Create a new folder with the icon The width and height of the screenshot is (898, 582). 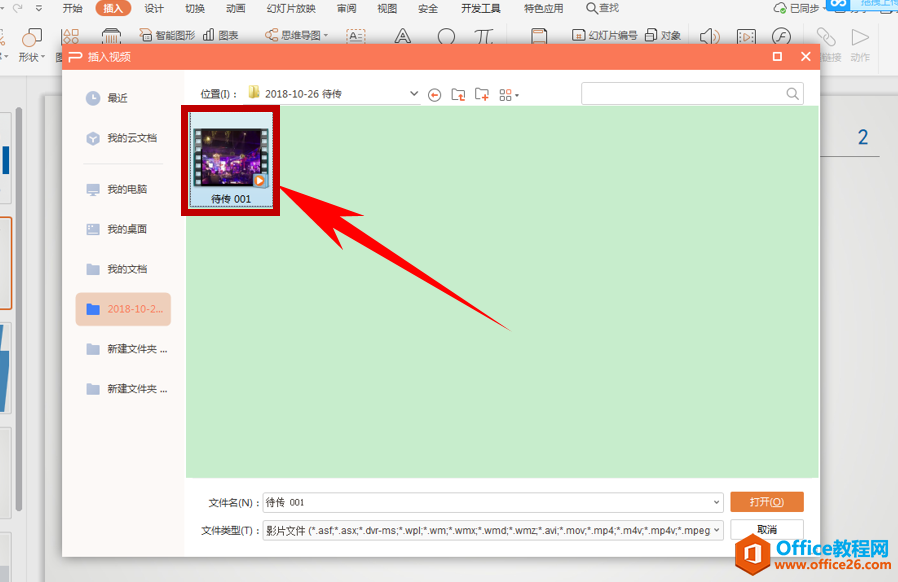pyautogui.click(x=482, y=95)
